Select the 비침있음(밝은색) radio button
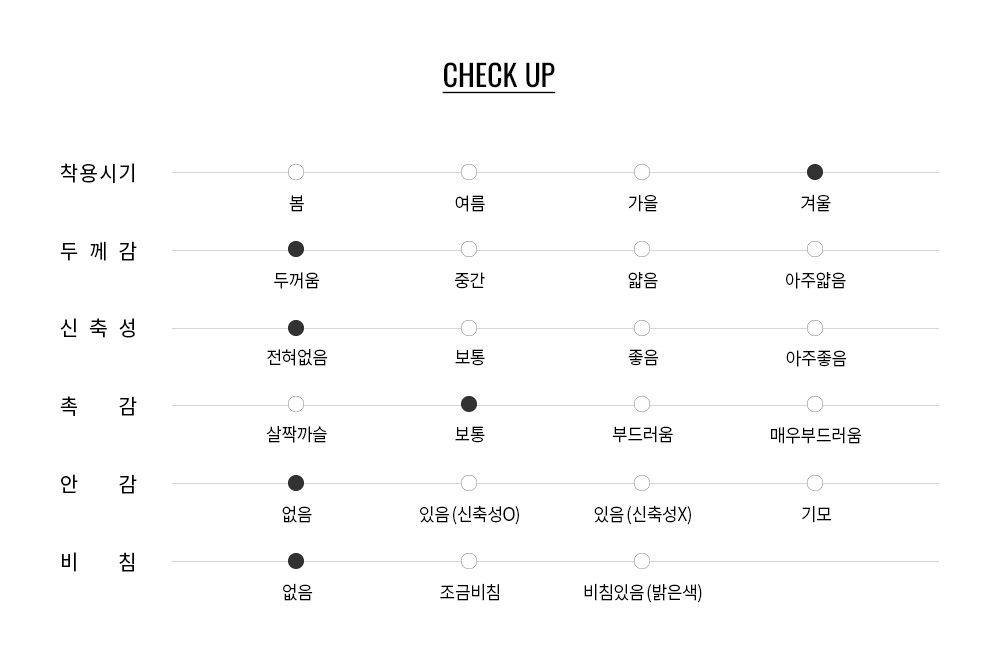 (642, 561)
